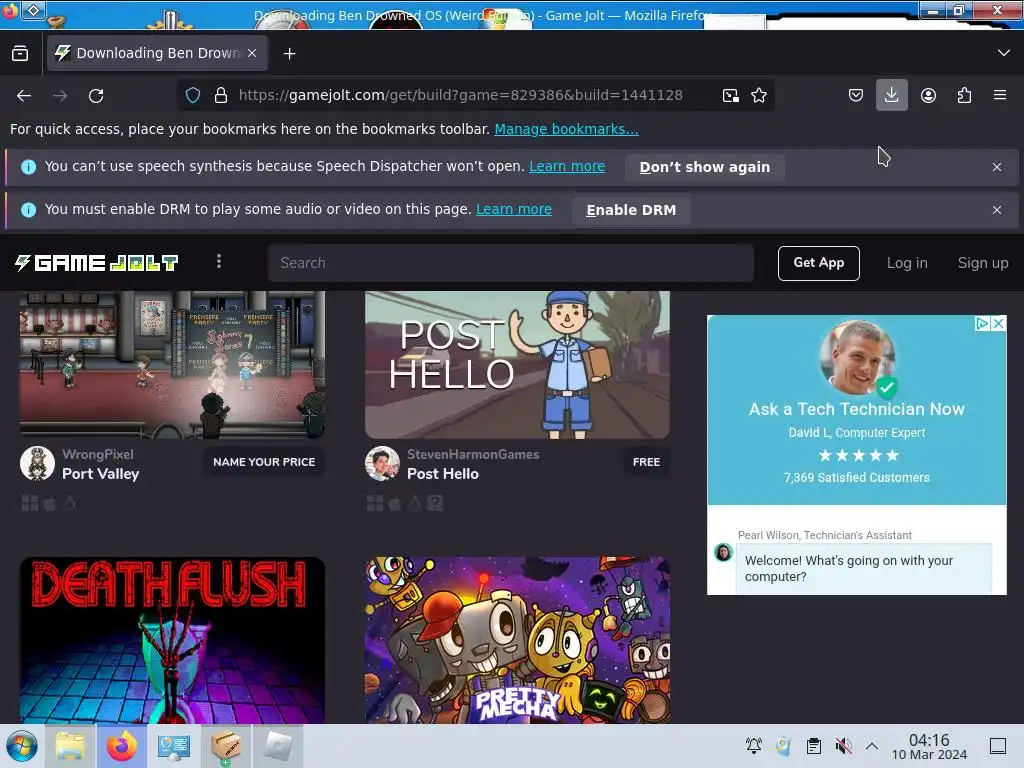Open the clipboard tray icon
Viewport: 1024px width, 768px height.
tap(814, 746)
